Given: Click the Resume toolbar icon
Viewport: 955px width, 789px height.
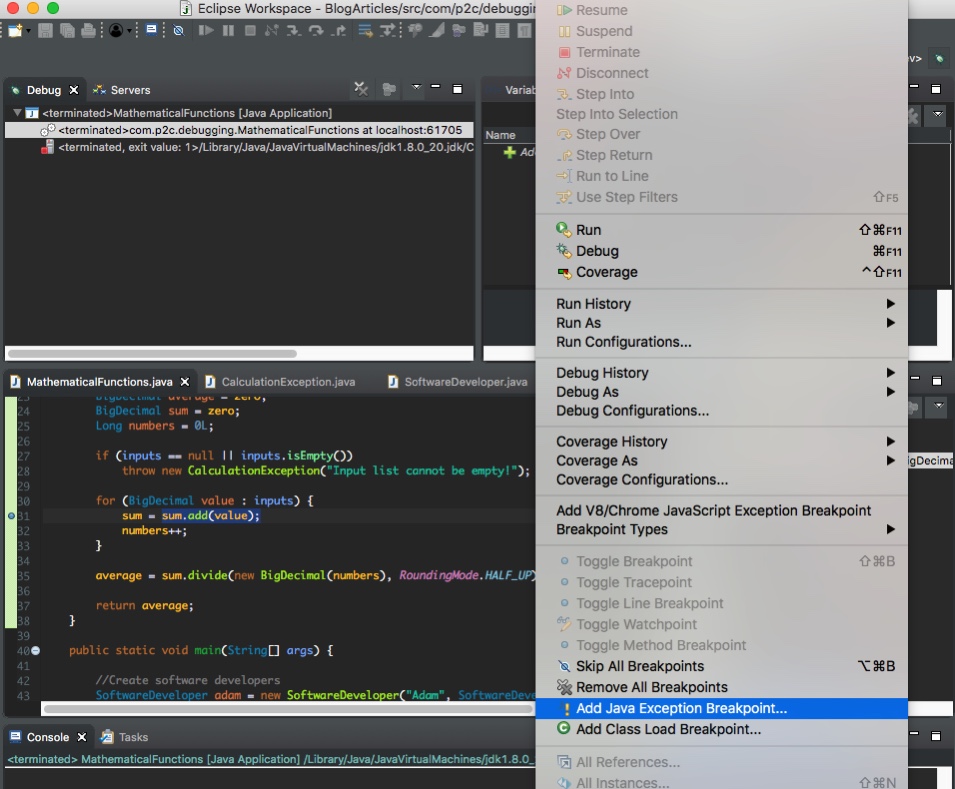Looking at the screenshot, I should [206, 30].
